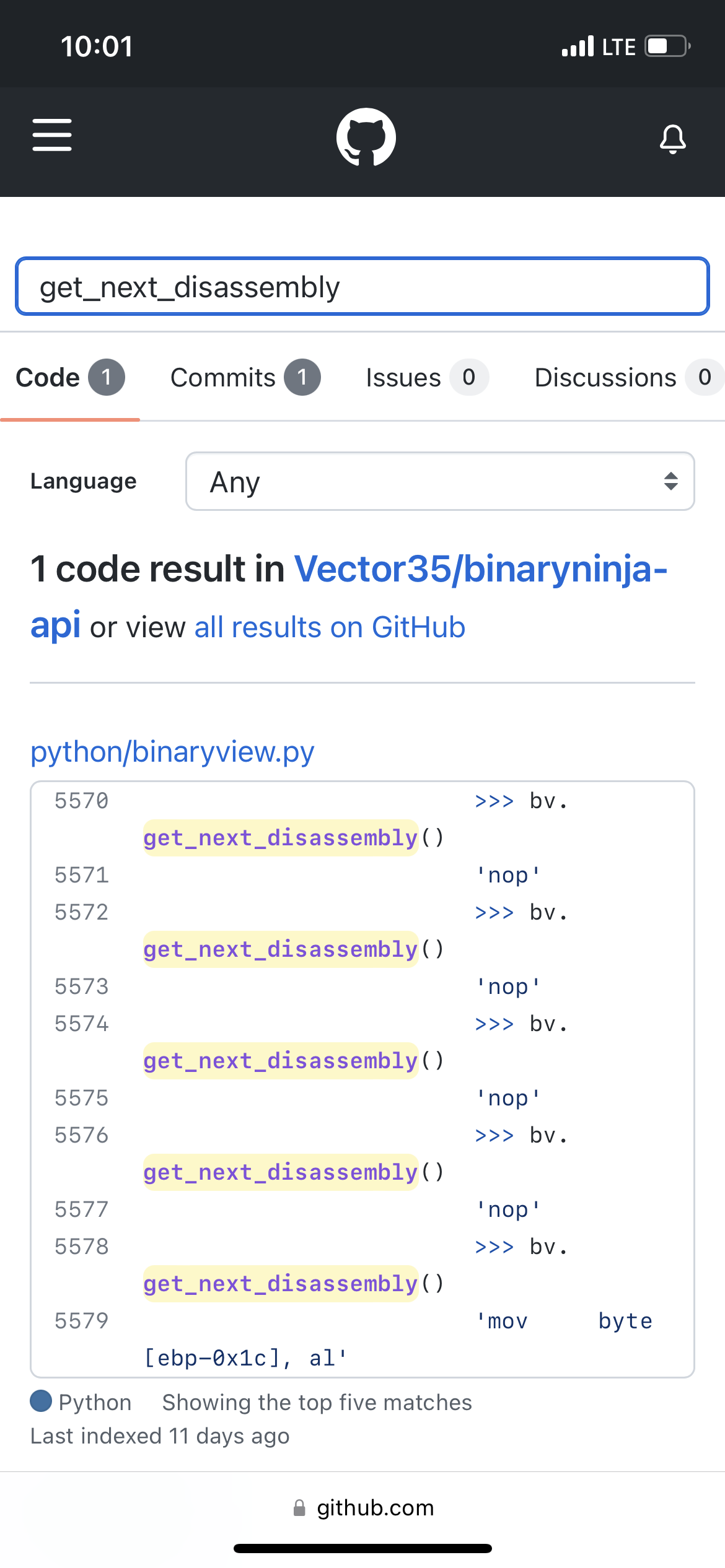Tap the blue Python language dot
This screenshot has height=1568, width=725.
tap(41, 1401)
